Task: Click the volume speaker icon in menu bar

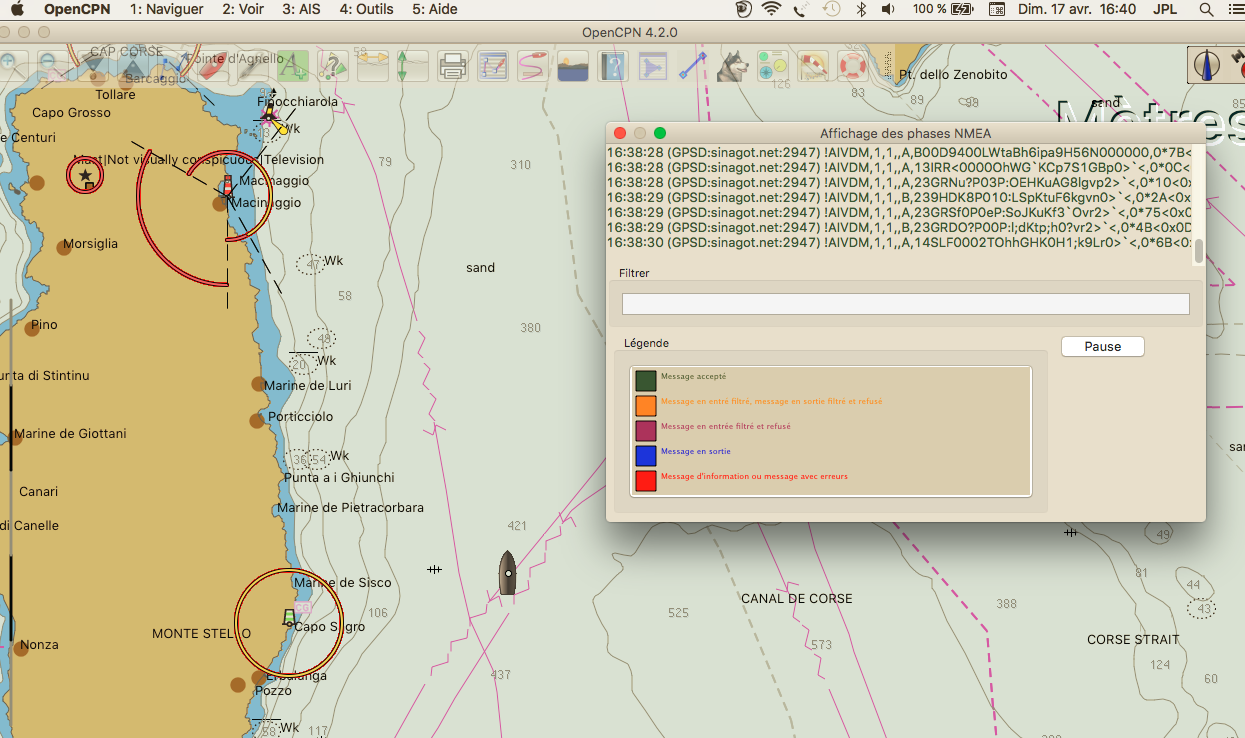Action: [888, 9]
